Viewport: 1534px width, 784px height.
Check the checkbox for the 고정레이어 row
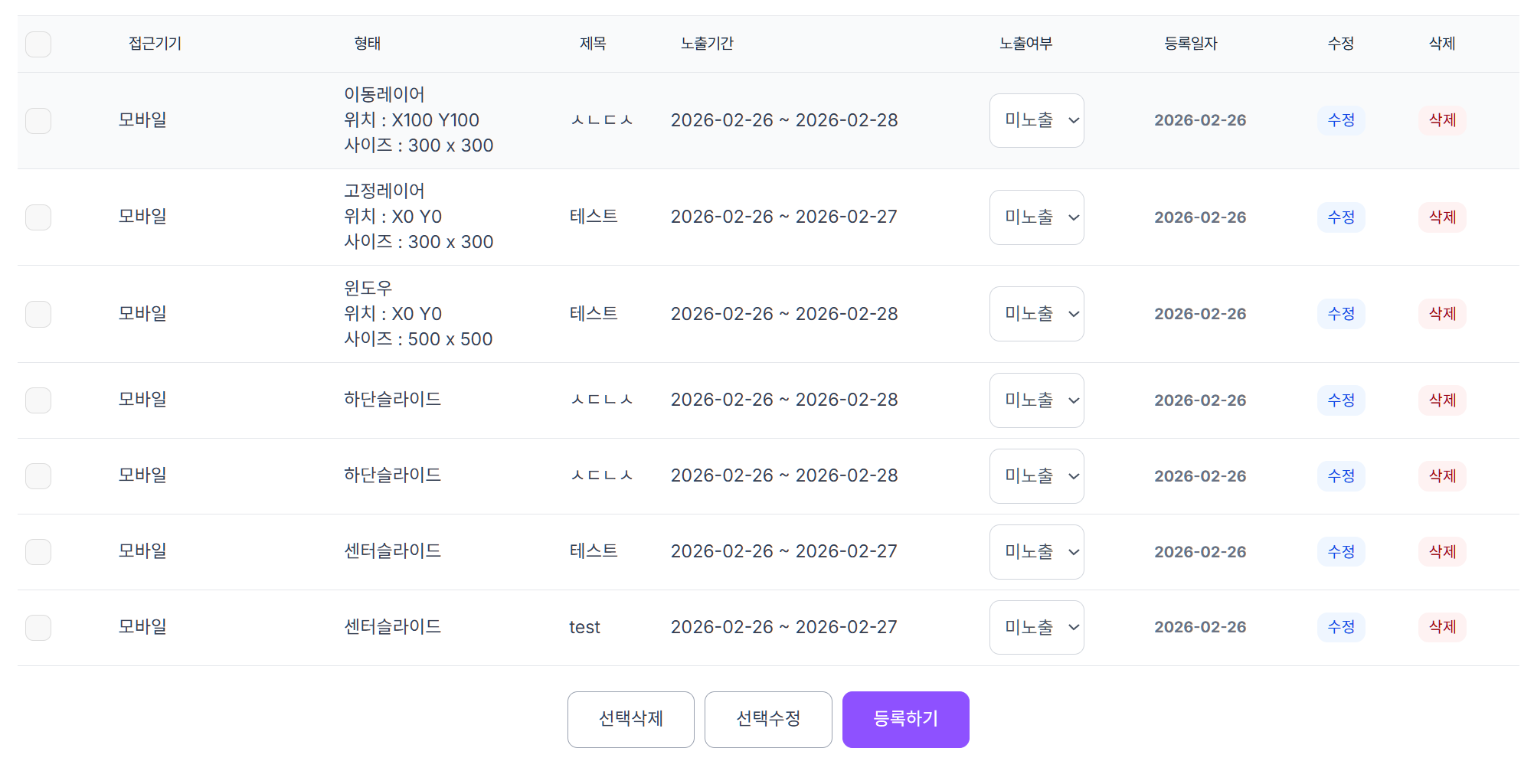point(38,217)
